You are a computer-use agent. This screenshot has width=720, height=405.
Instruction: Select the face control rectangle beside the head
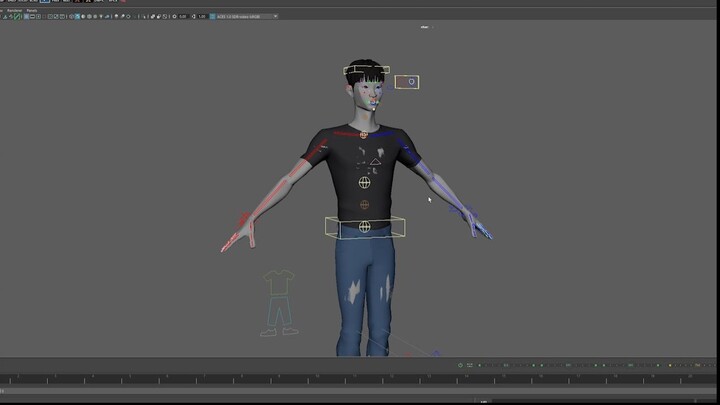click(x=407, y=82)
